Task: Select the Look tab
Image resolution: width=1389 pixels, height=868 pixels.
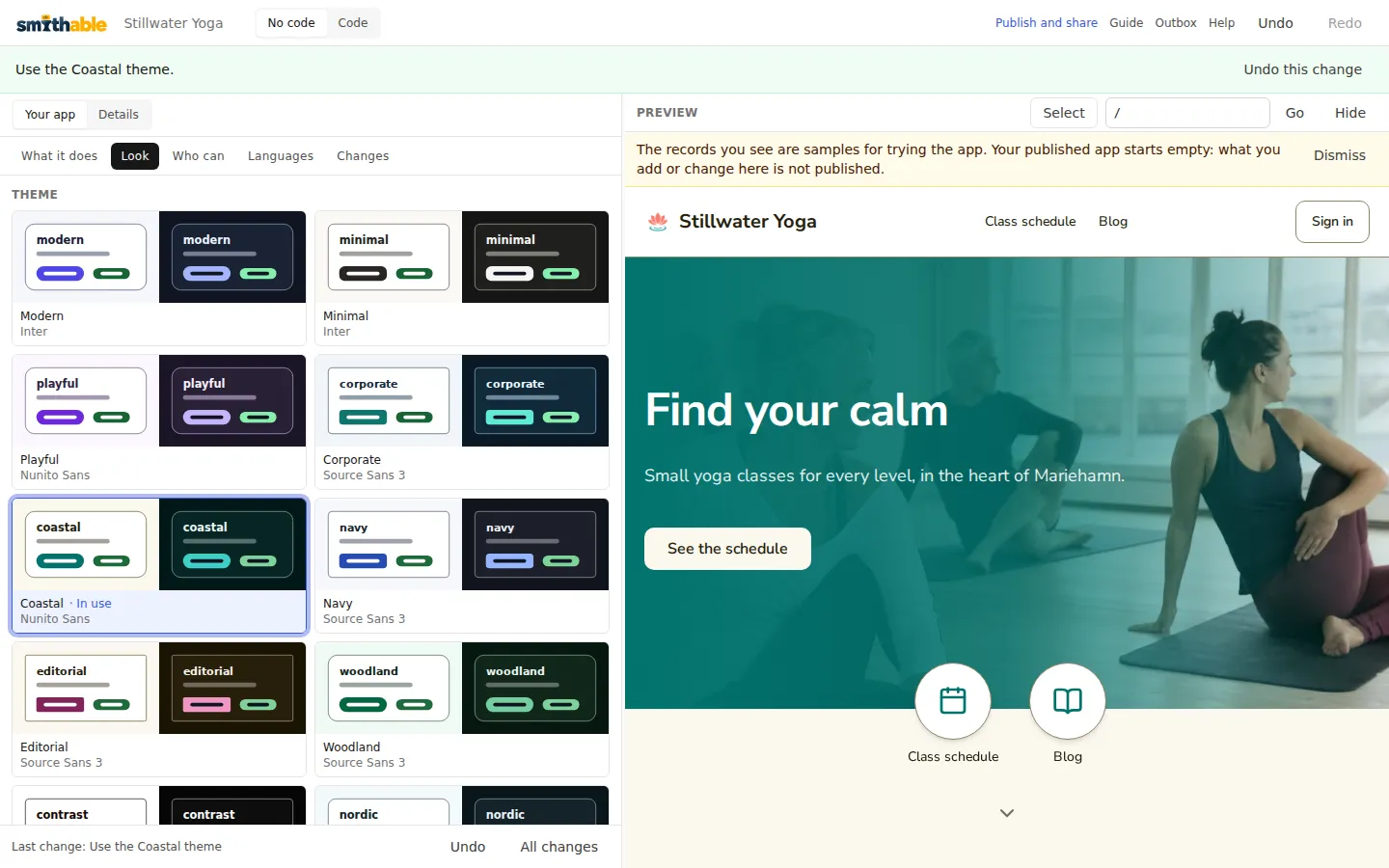Action: 135,156
